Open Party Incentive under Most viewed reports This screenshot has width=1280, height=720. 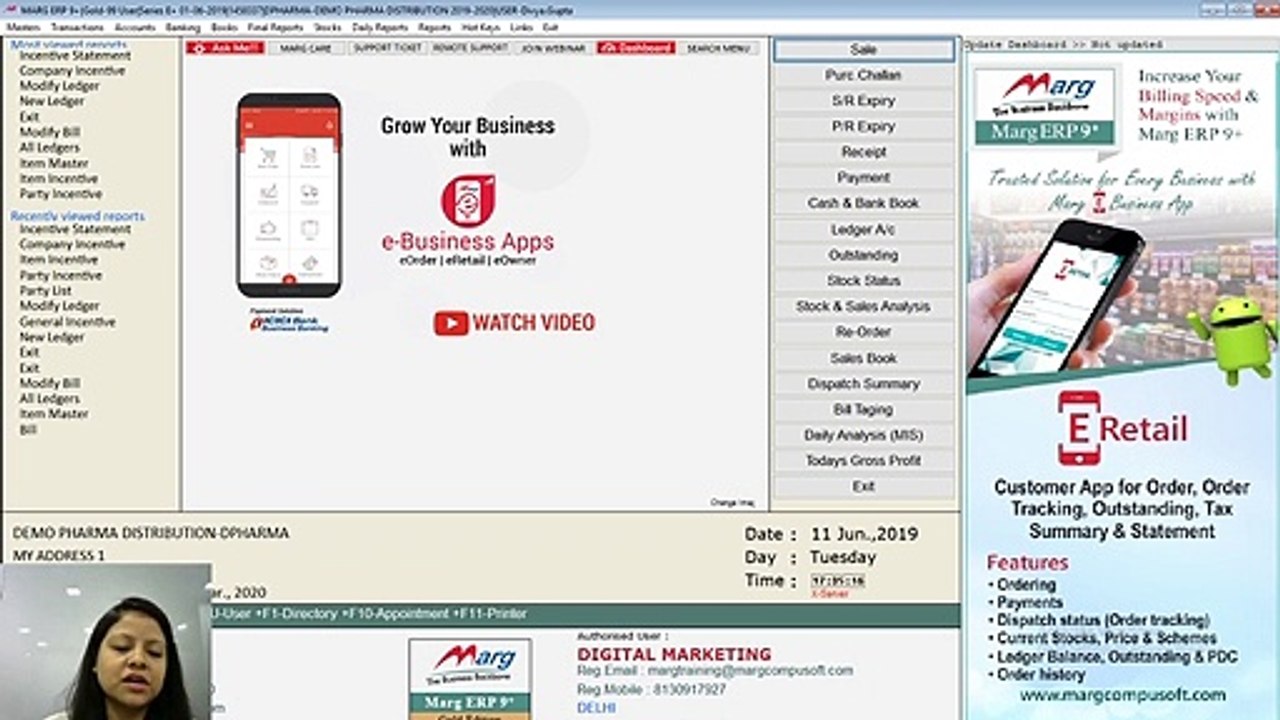(x=61, y=194)
